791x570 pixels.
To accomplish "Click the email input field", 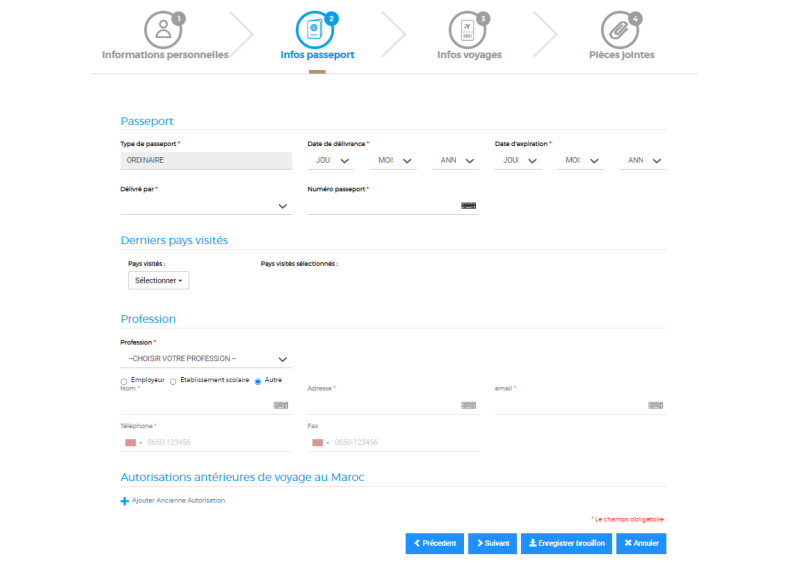I will pyautogui.click(x=570, y=405).
